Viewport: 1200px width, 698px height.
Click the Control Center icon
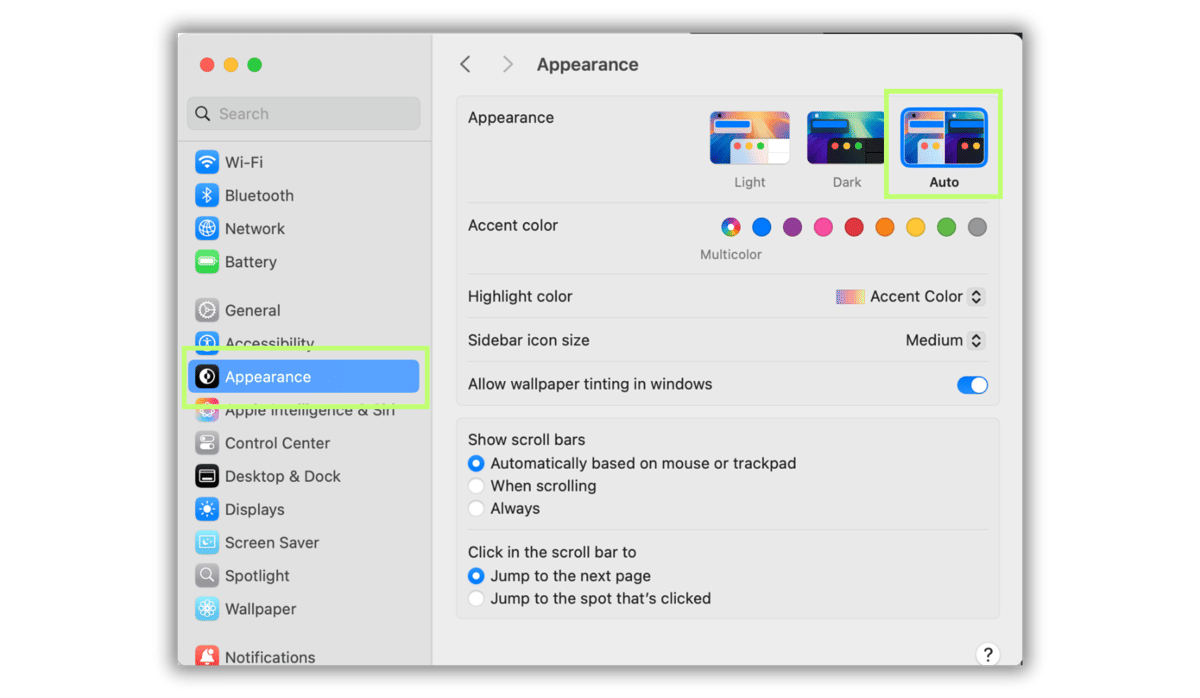[207, 443]
